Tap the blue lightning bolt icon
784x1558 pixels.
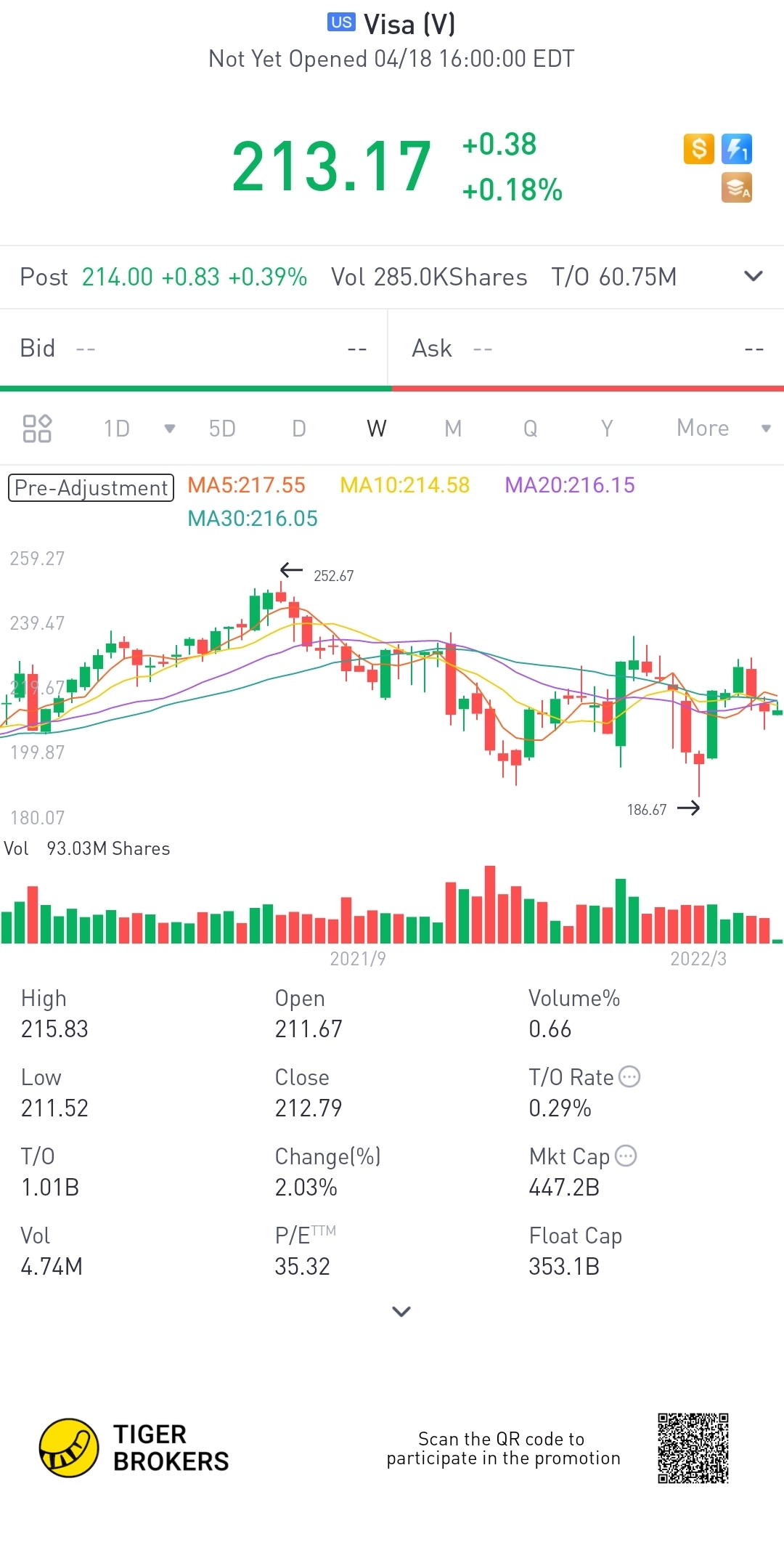(737, 149)
